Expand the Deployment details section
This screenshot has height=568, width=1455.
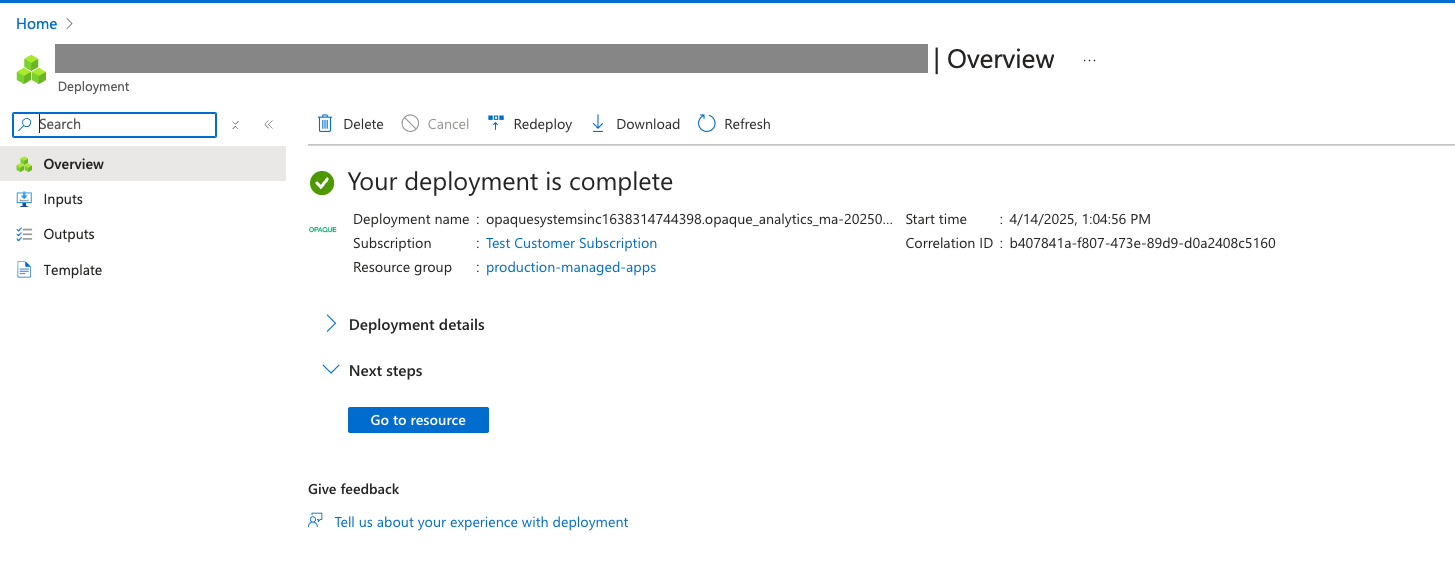(x=331, y=324)
